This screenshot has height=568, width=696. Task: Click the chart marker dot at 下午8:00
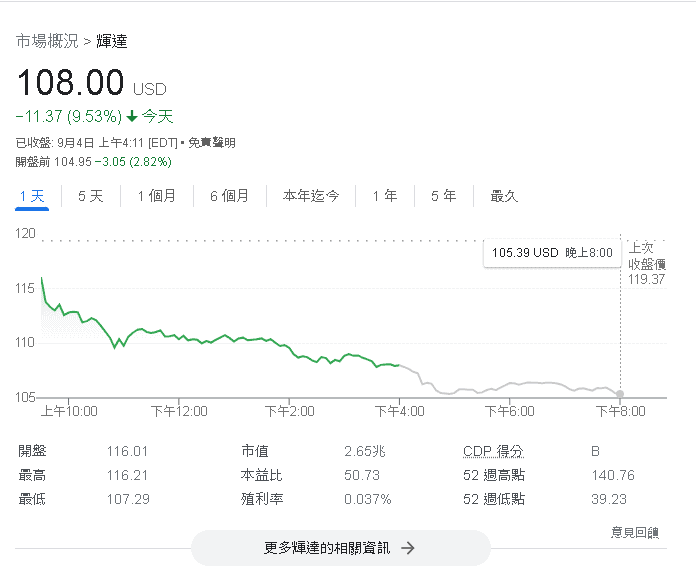(x=620, y=394)
